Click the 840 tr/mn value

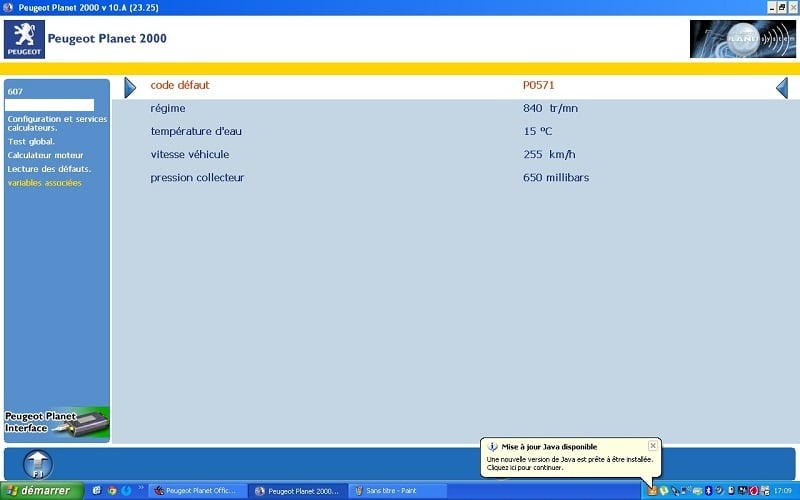coord(550,108)
